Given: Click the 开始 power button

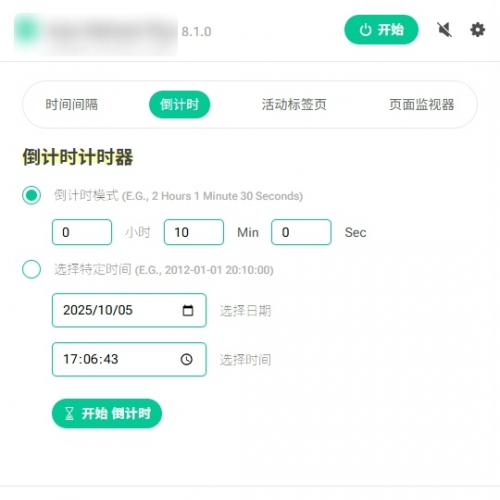Looking at the screenshot, I should coord(381,30).
